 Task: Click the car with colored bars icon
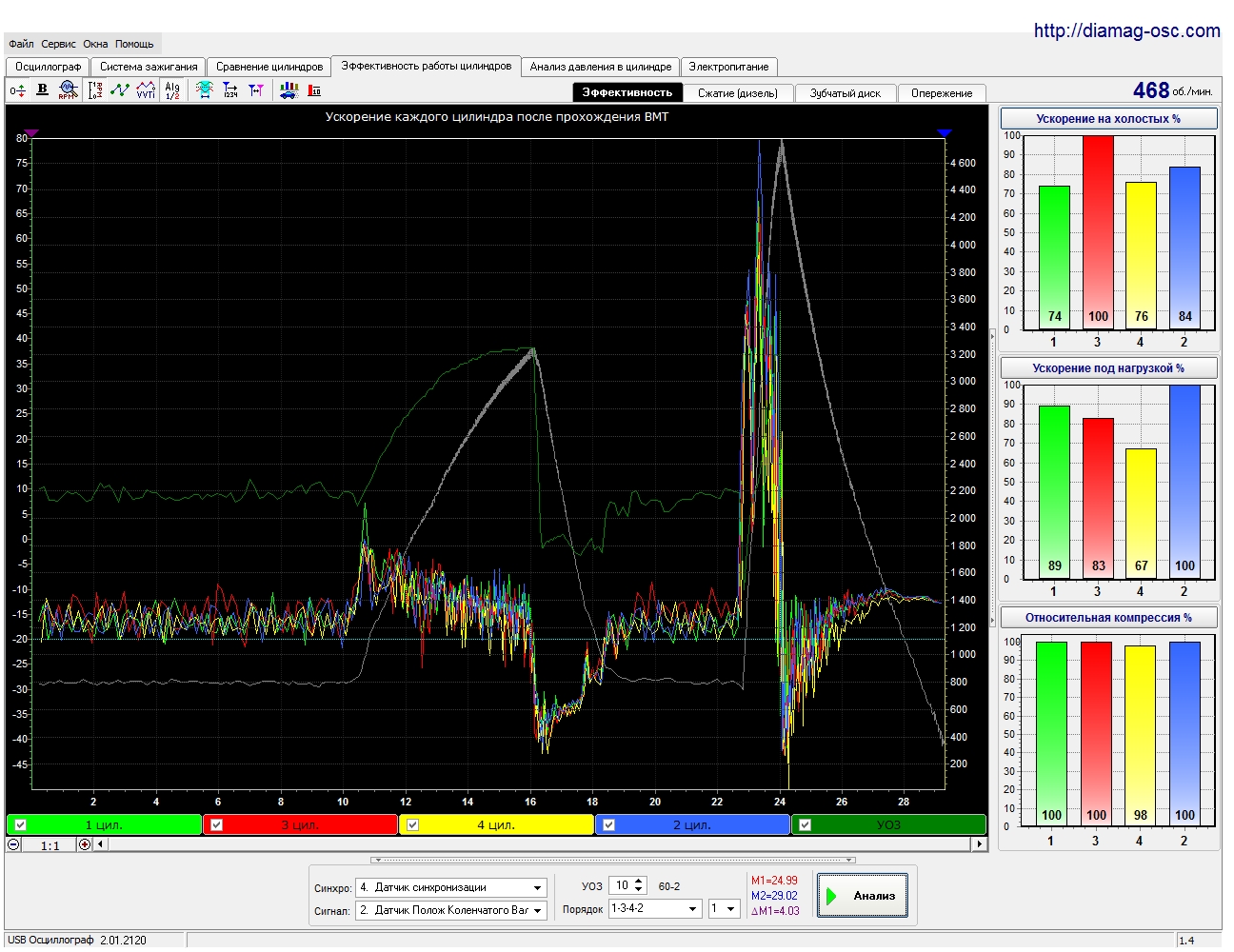pos(289,90)
